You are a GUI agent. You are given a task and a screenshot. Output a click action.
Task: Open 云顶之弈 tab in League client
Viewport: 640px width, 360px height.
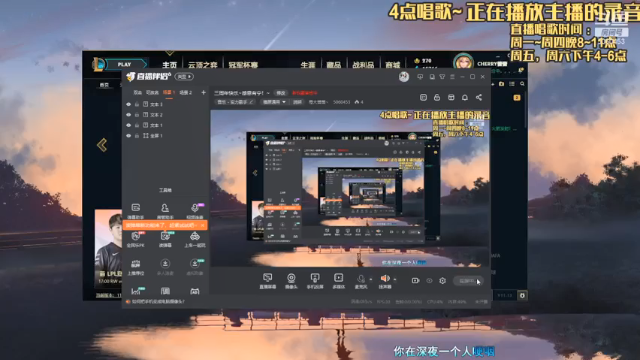202,64
